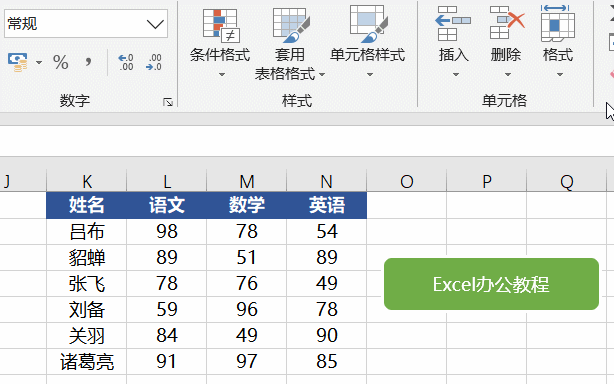614x384 pixels.
Task: Open Number group dialog launcher
Action: [168, 102]
